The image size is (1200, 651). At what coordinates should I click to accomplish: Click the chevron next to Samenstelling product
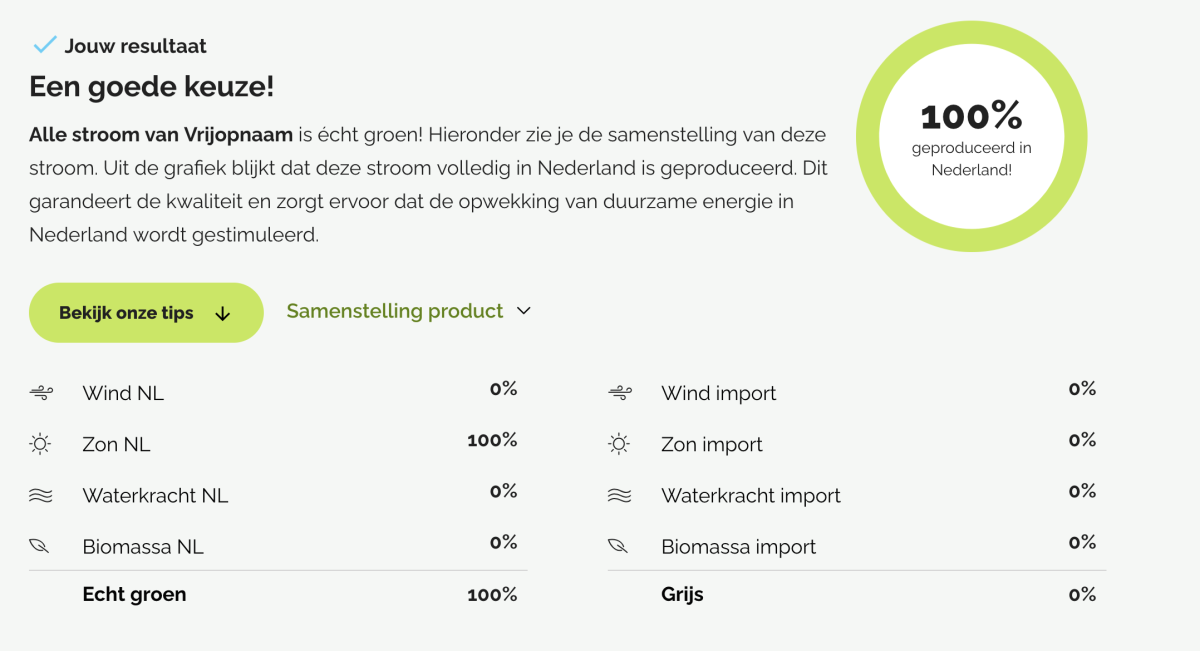[524, 311]
